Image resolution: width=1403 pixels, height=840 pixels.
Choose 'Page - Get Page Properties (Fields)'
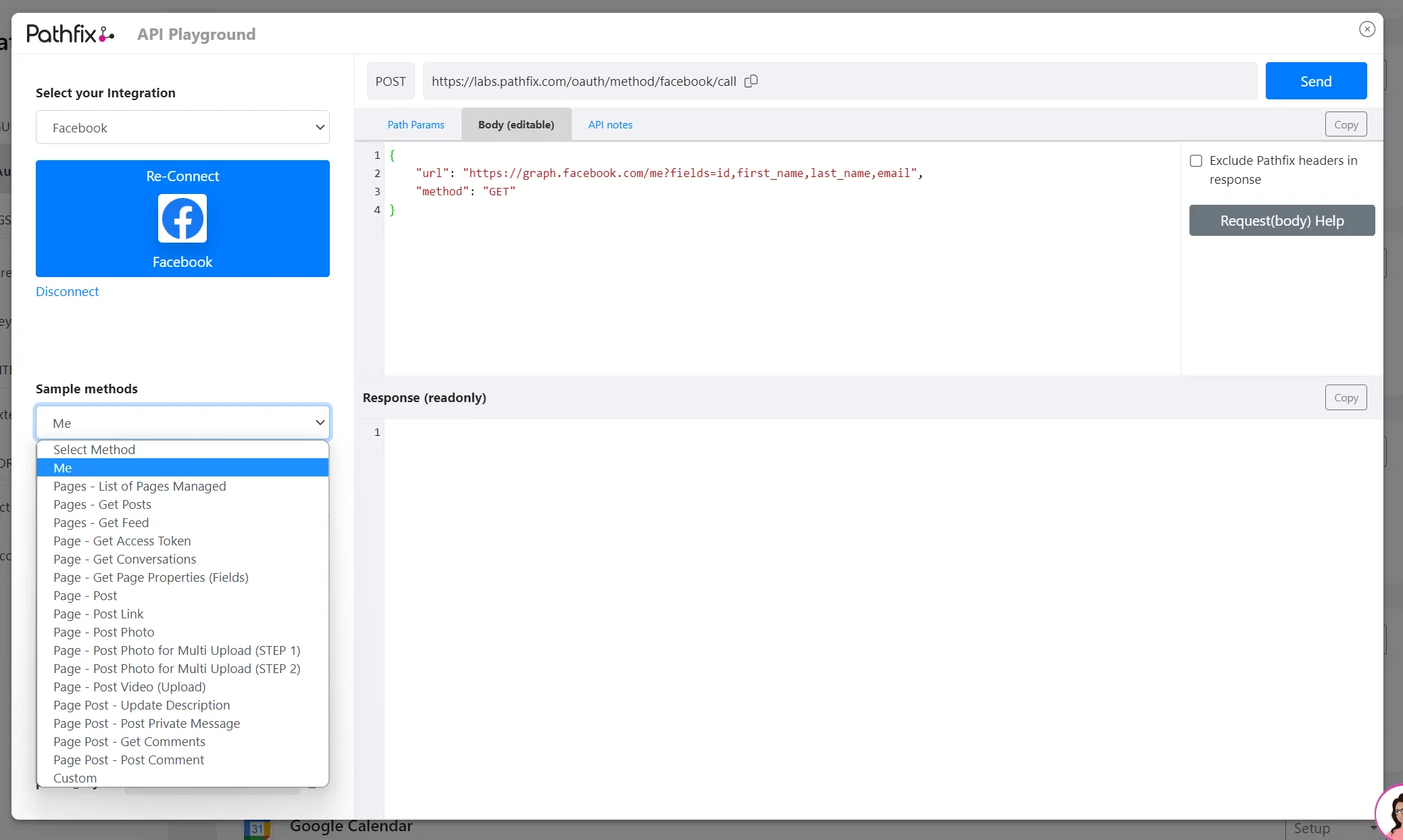click(x=182, y=577)
